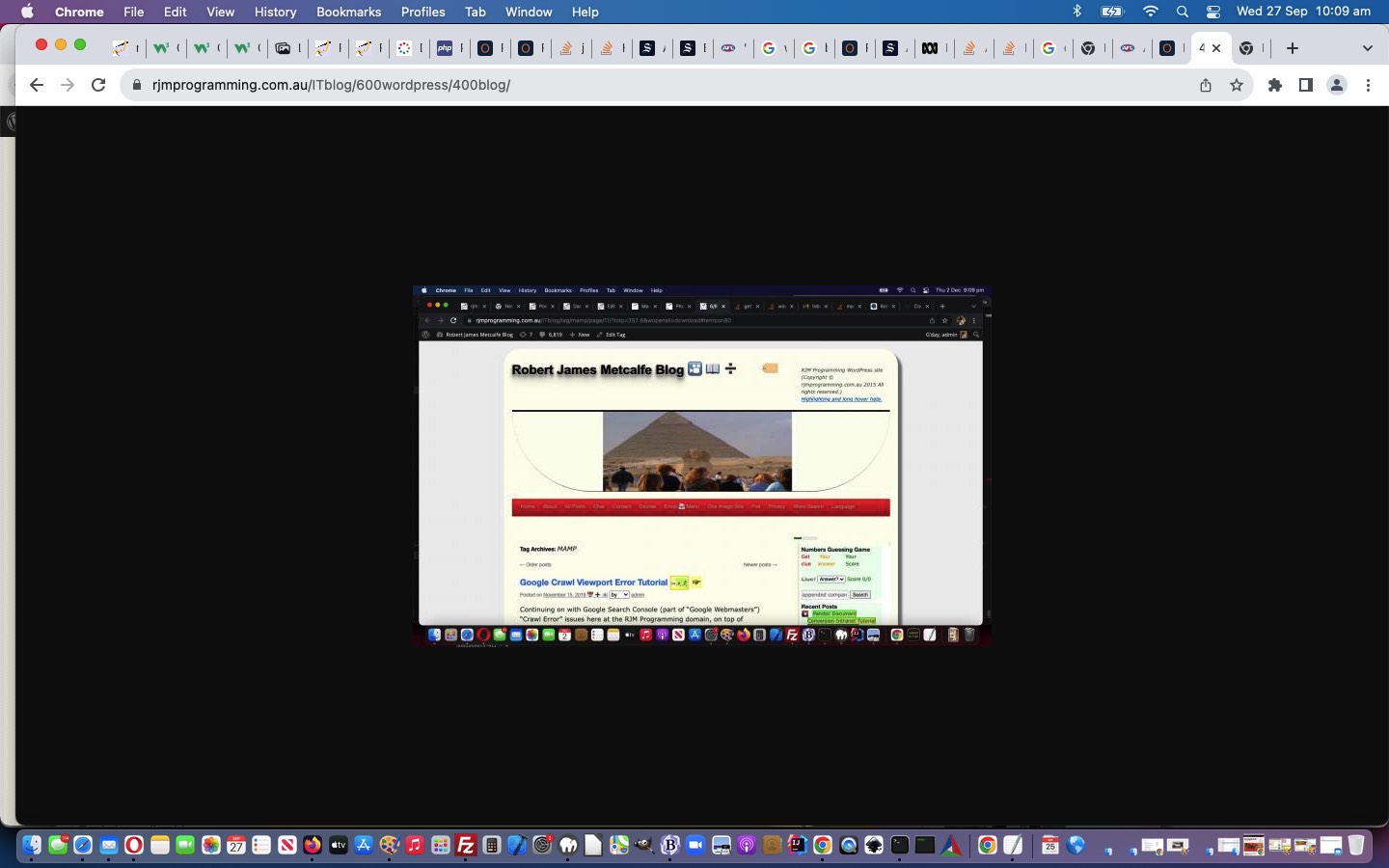The image size is (1389, 868).
Task: Check battery status in menu bar
Action: [x=1112, y=12]
